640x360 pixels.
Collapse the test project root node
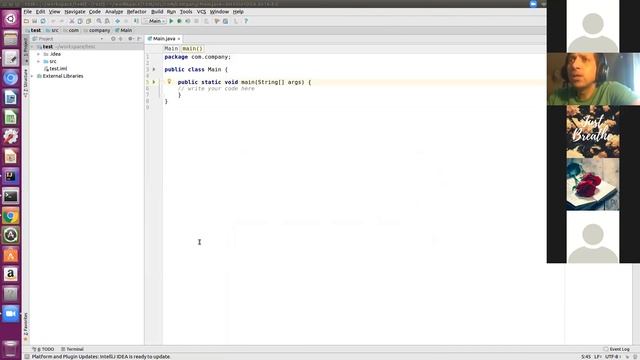(x=32, y=47)
